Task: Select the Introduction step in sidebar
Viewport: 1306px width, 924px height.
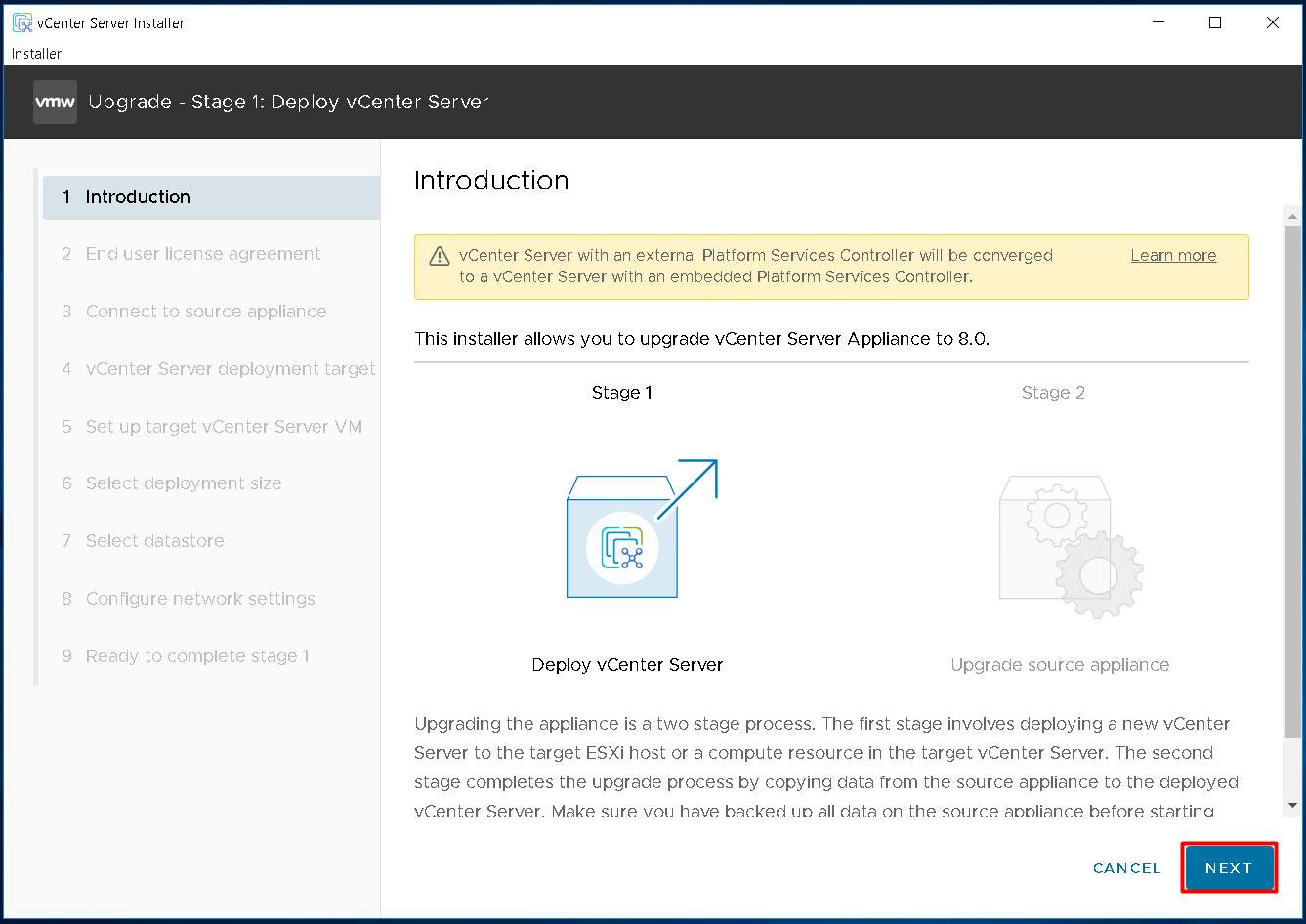Action: (211, 197)
